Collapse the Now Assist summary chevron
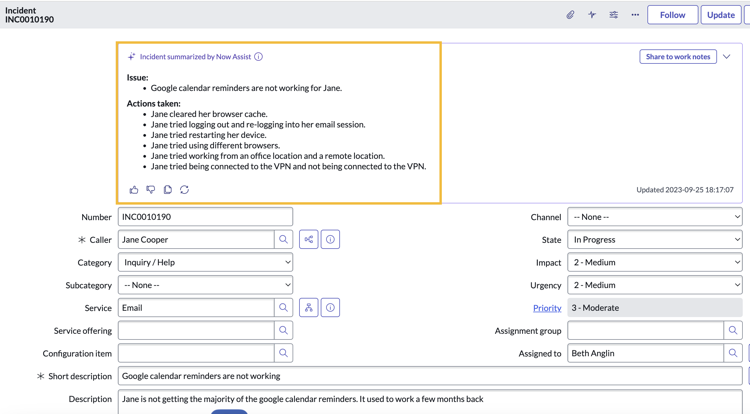750x414 pixels. pyautogui.click(x=727, y=56)
